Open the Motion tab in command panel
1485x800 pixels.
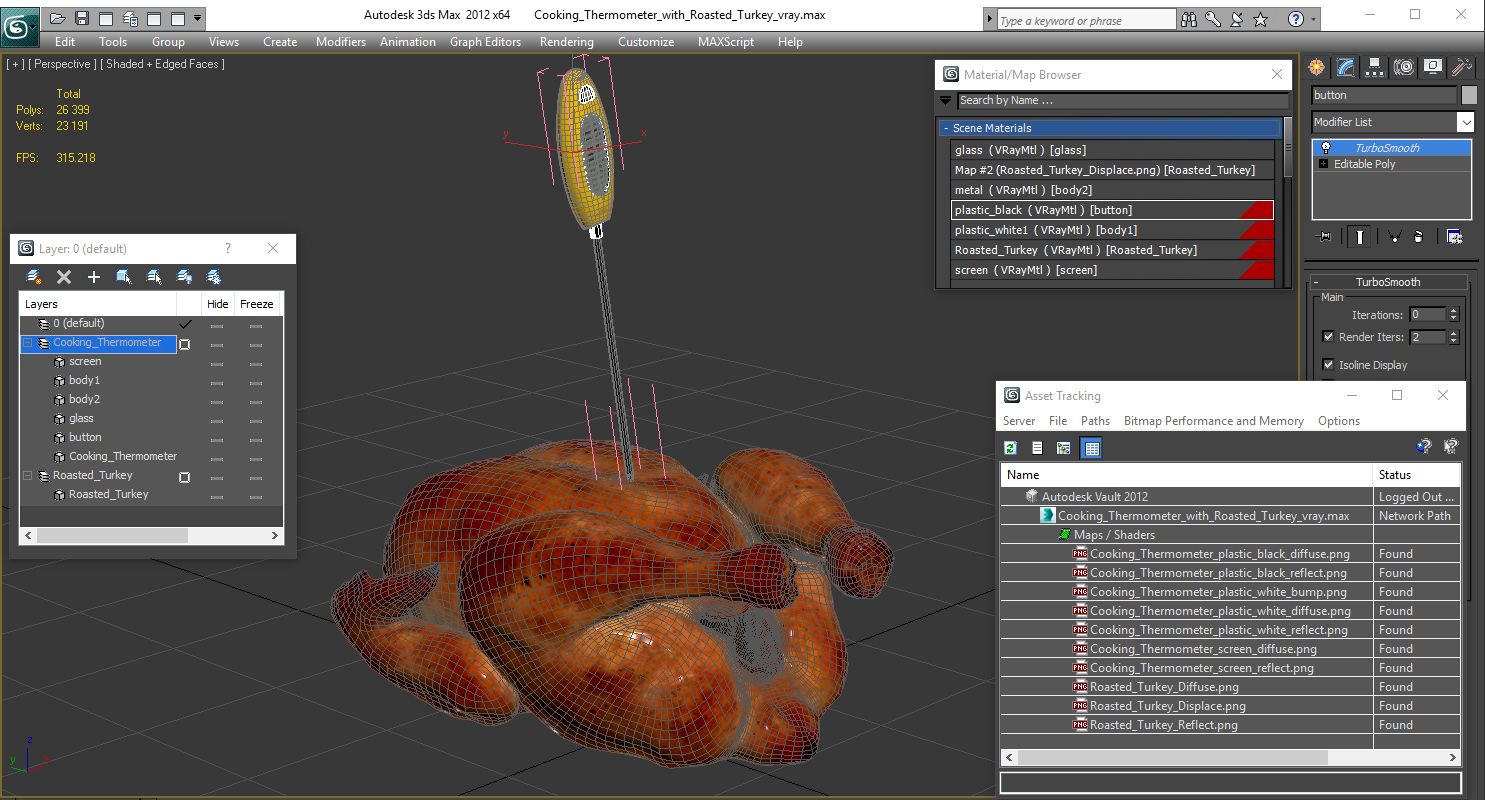point(1404,67)
